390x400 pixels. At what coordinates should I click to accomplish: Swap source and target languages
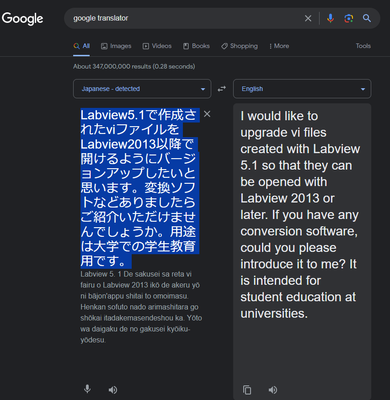point(222,89)
